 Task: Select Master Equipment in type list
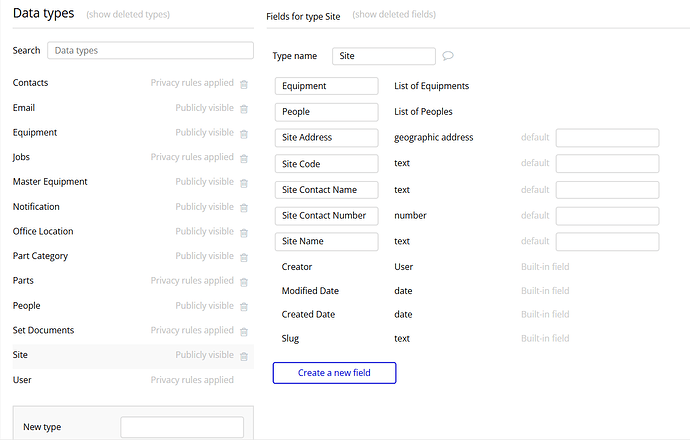50,182
